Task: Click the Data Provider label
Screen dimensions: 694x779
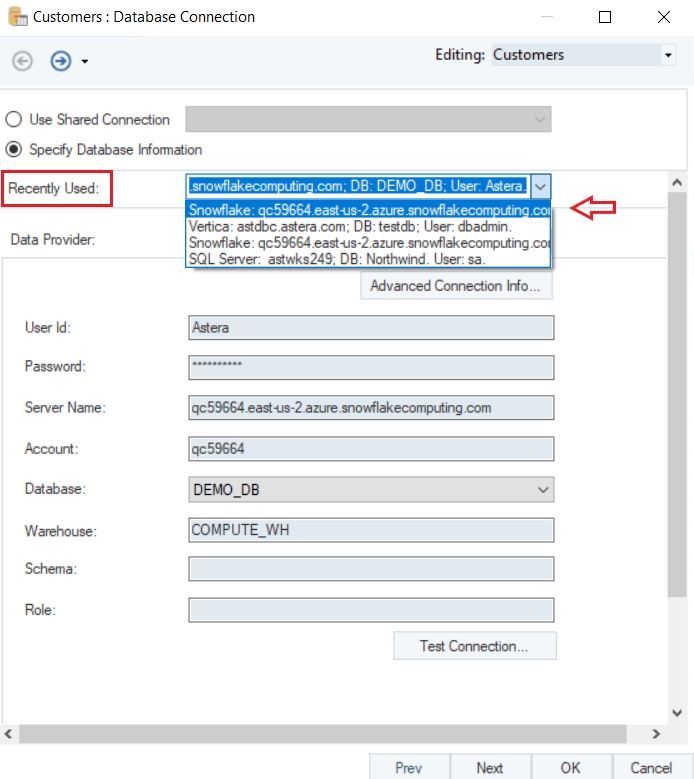Action: [x=53, y=239]
